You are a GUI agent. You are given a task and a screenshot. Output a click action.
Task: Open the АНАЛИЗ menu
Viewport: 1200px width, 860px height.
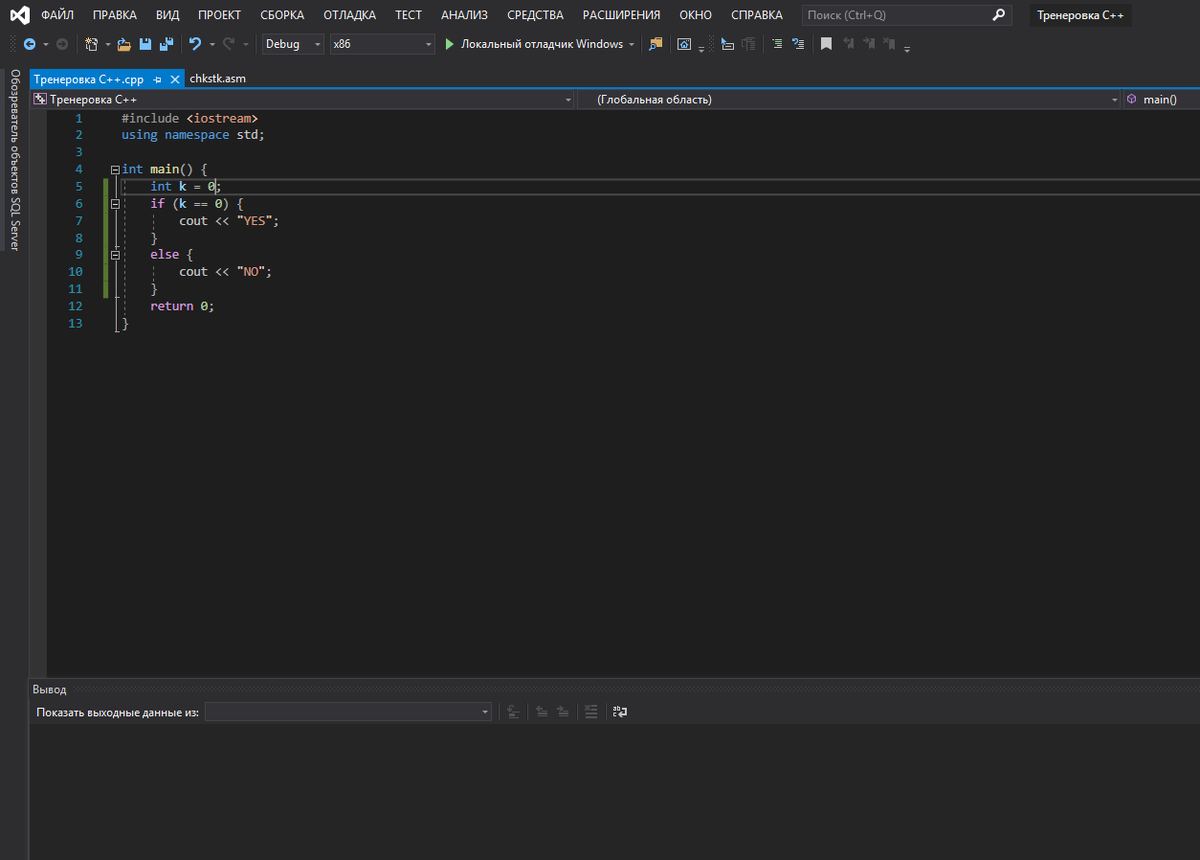tap(464, 15)
